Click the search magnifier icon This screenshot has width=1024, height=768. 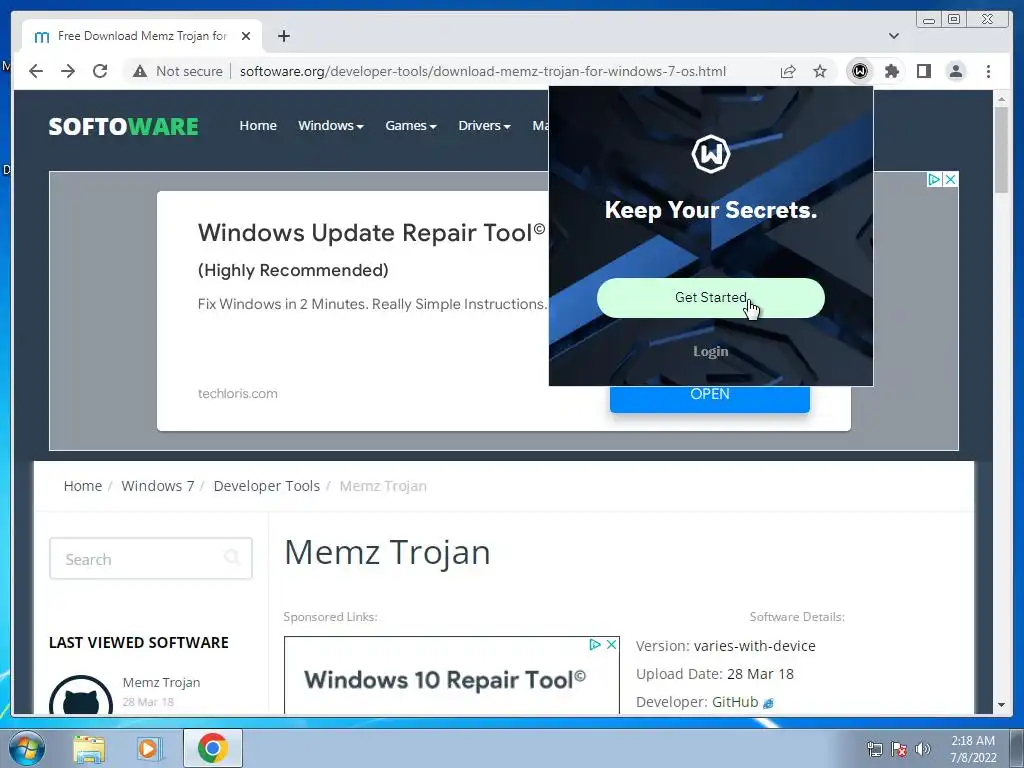pos(232,557)
